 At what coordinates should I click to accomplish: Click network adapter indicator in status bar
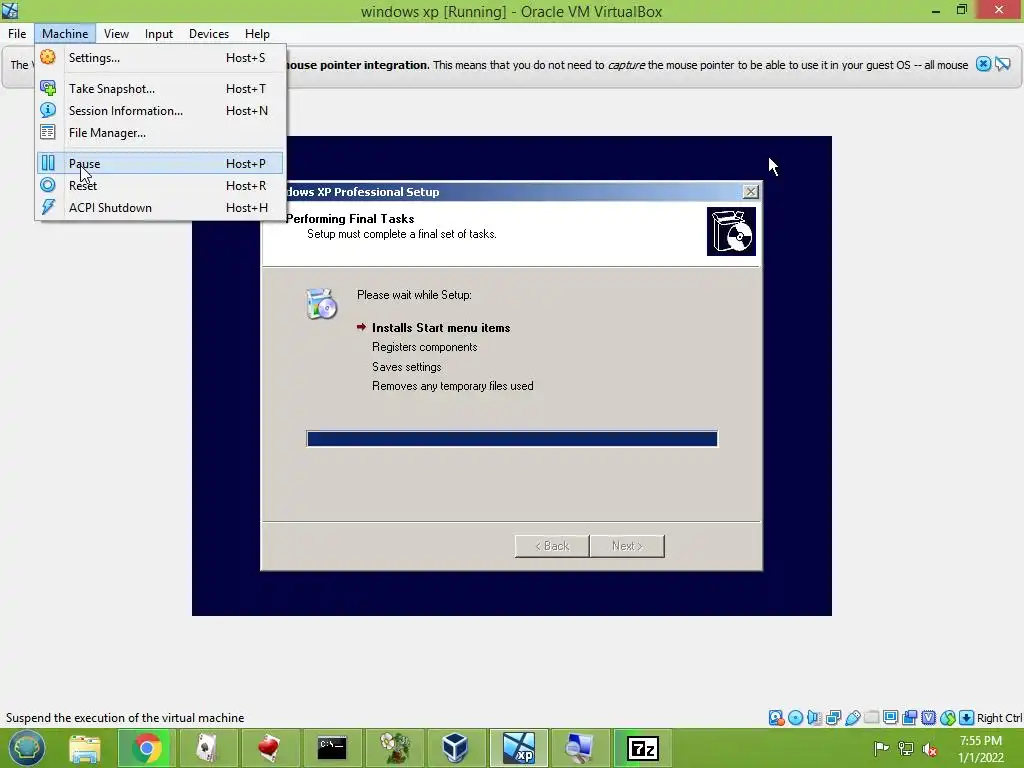[x=833, y=718]
